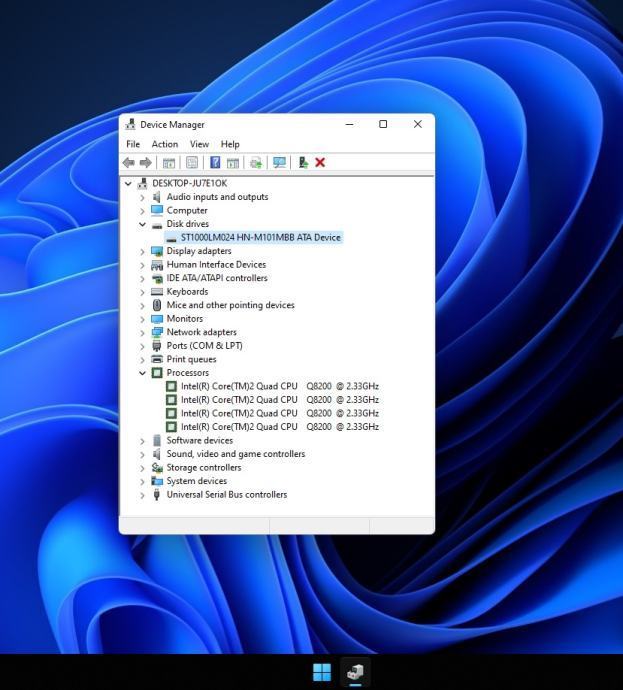The height and width of the screenshot is (690, 623).
Task: Open the View menu
Action: [x=199, y=144]
